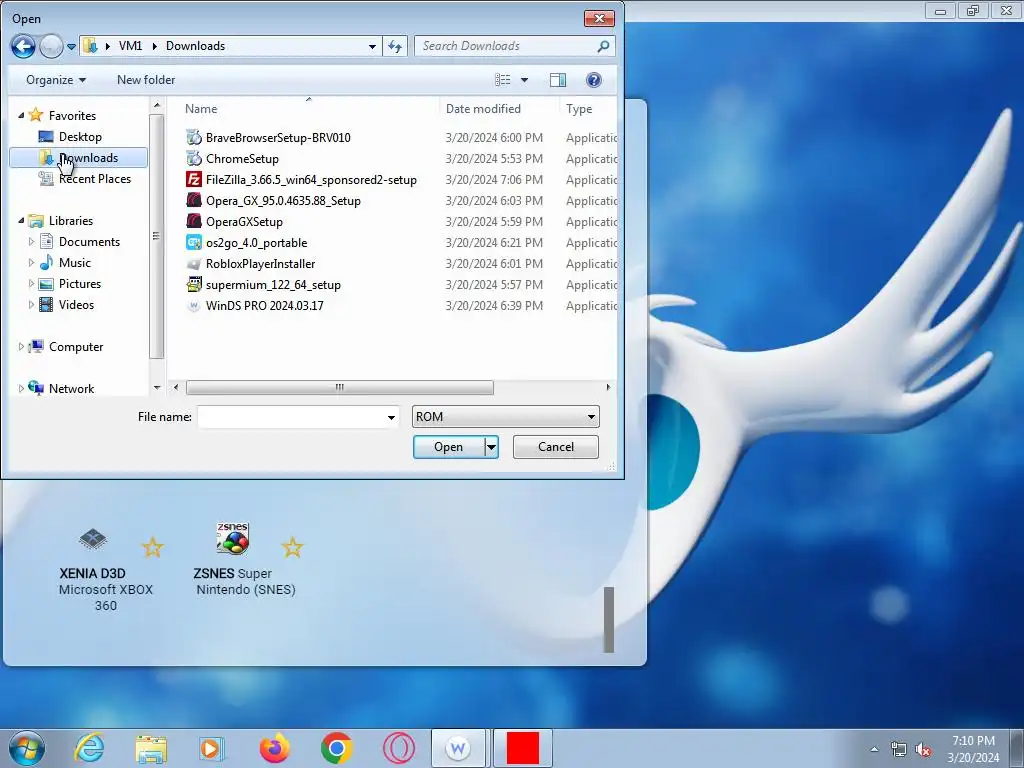Open Internet Explorer from taskbar
Image resolution: width=1024 pixels, height=768 pixels.
tap(89, 748)
